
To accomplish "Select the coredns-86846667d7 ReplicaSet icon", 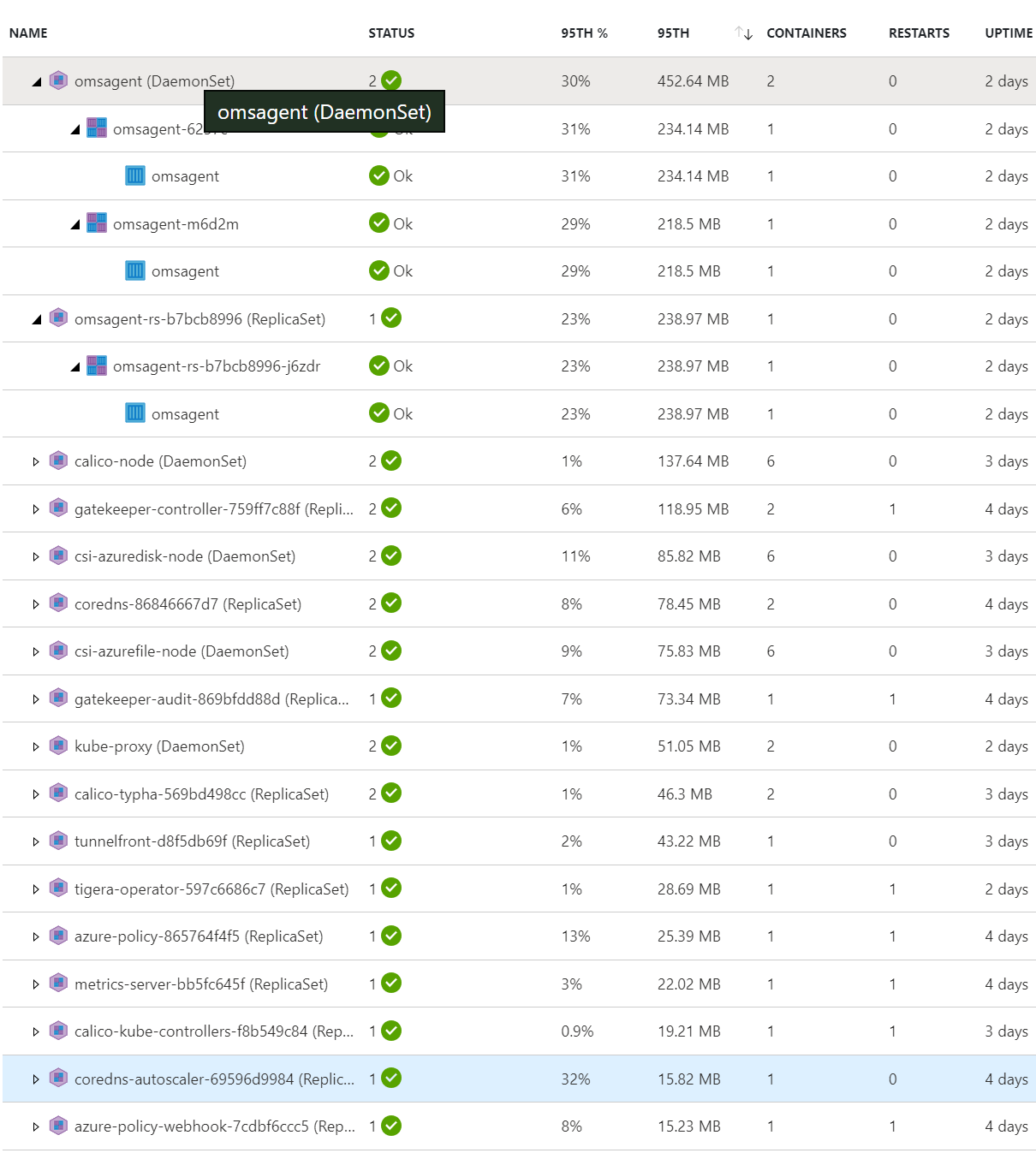I will click(58, 603).
